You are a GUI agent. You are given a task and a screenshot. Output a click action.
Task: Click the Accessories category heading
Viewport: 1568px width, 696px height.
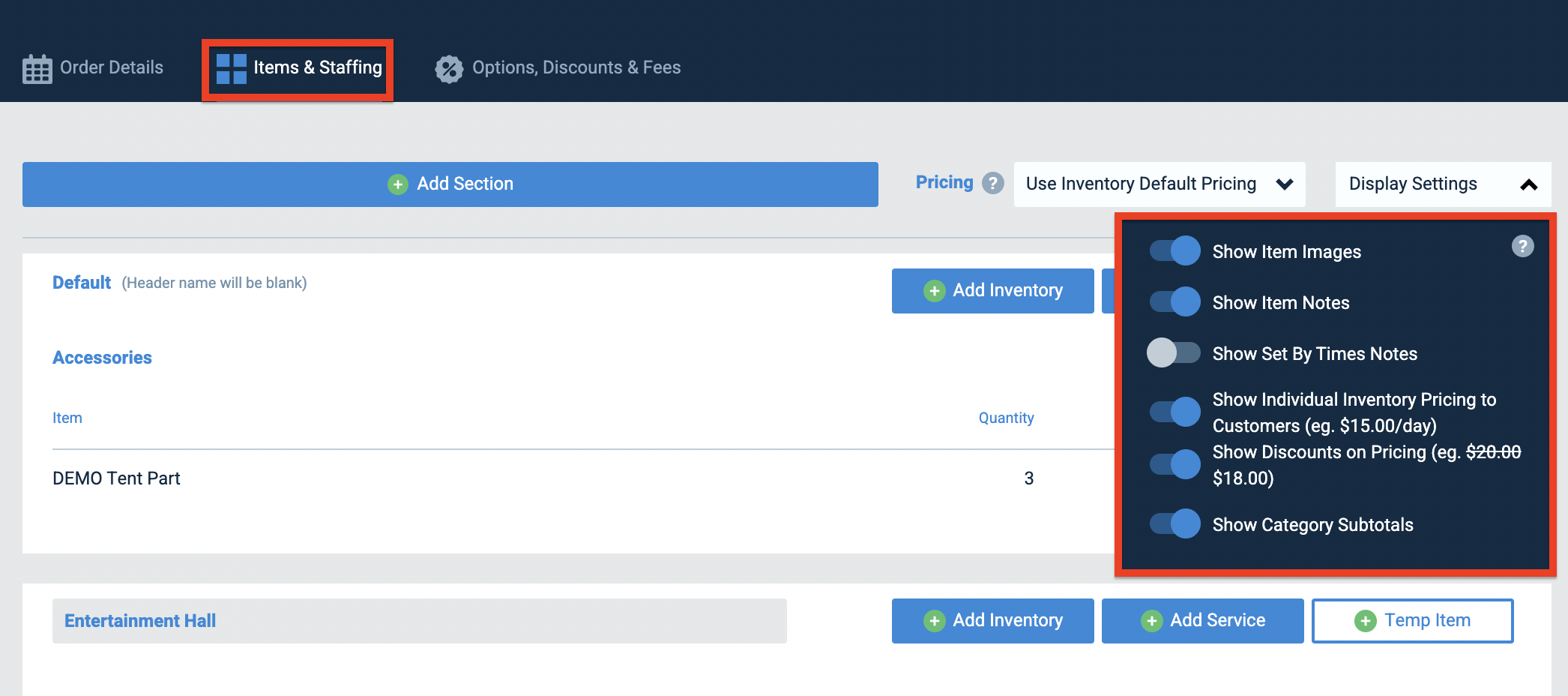[x=102, y=358]
